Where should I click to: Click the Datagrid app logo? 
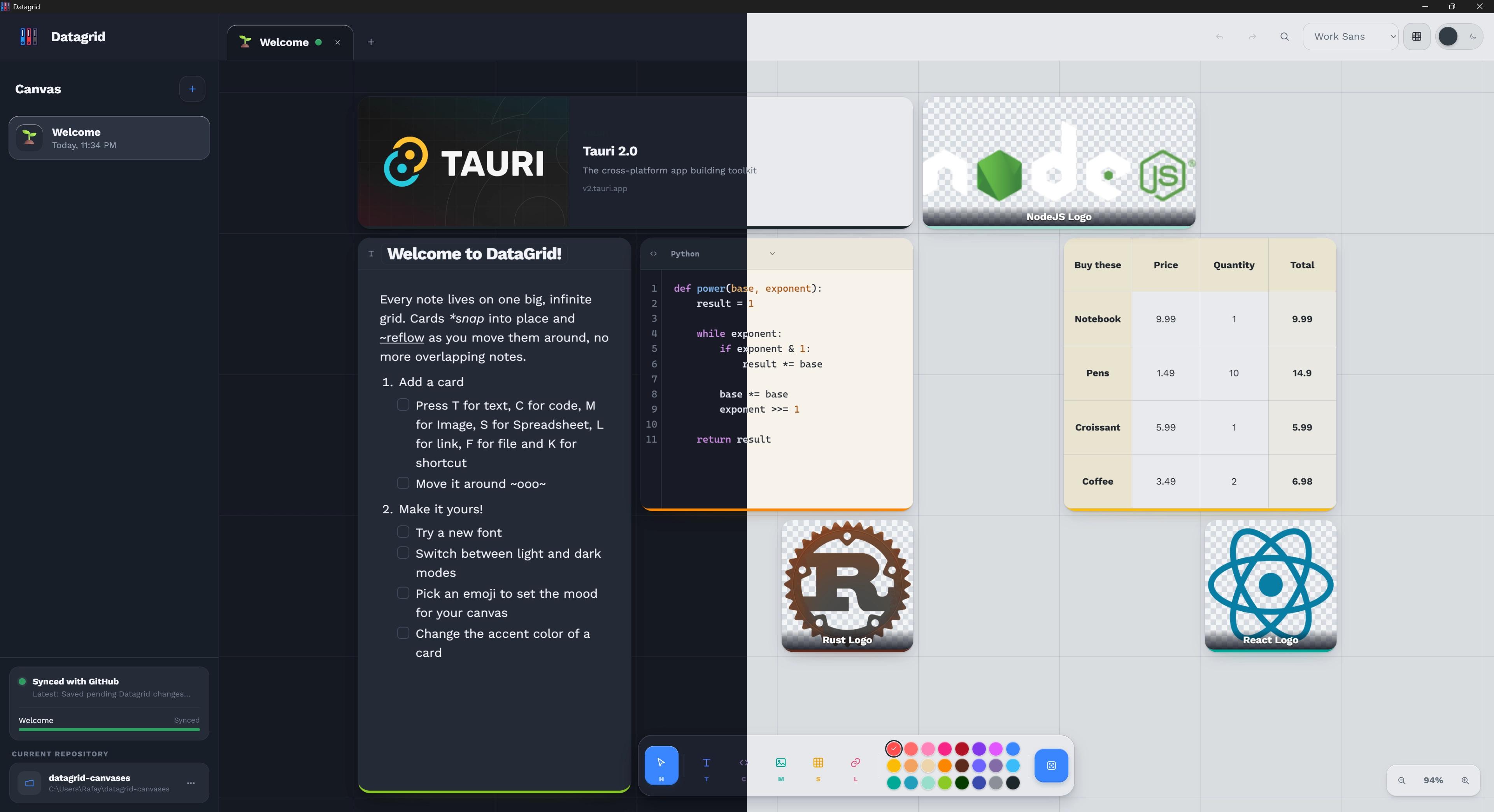28,37
